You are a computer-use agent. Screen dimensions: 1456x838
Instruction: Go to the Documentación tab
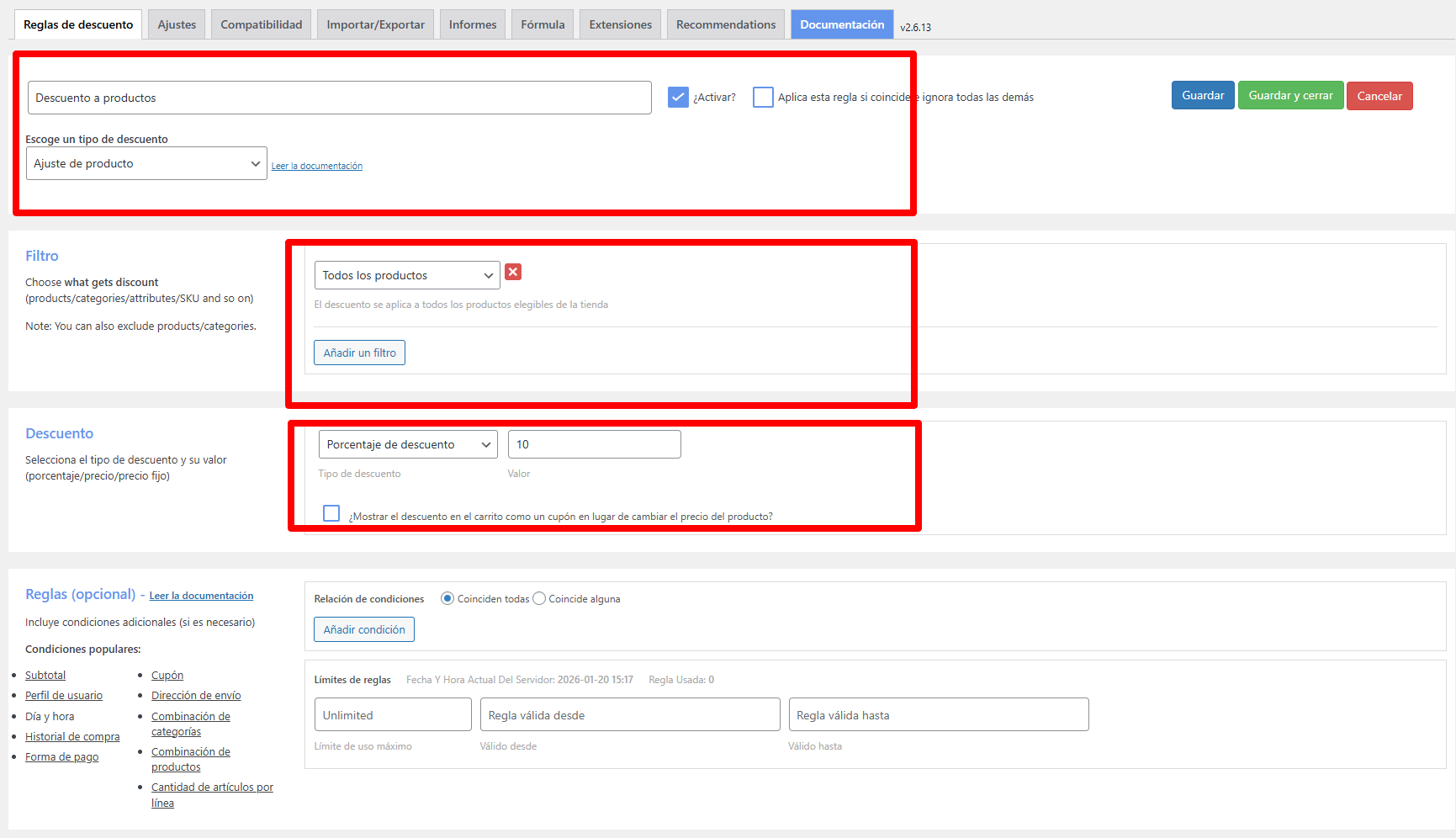pos(841,24)
